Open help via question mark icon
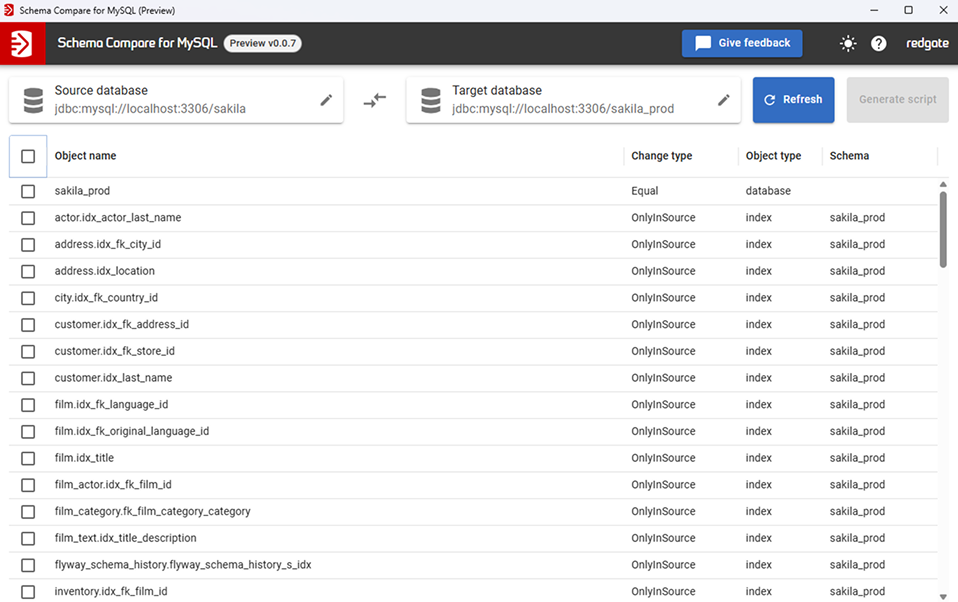Viewport: 958px width, 602px height. click(879, 43)
